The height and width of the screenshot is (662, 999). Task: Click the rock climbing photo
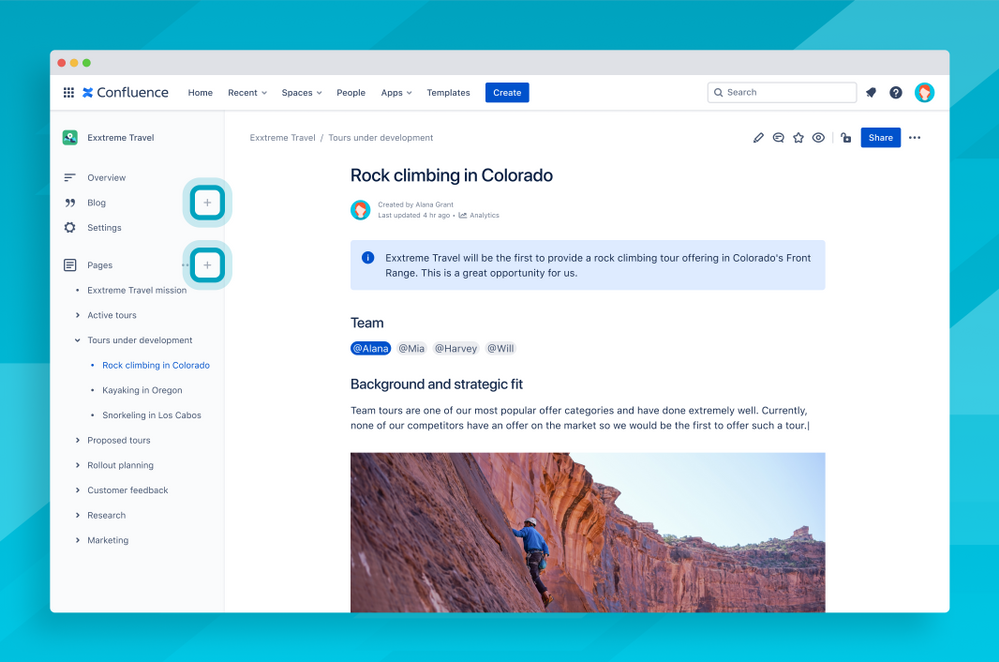click(x=587, y=533)
